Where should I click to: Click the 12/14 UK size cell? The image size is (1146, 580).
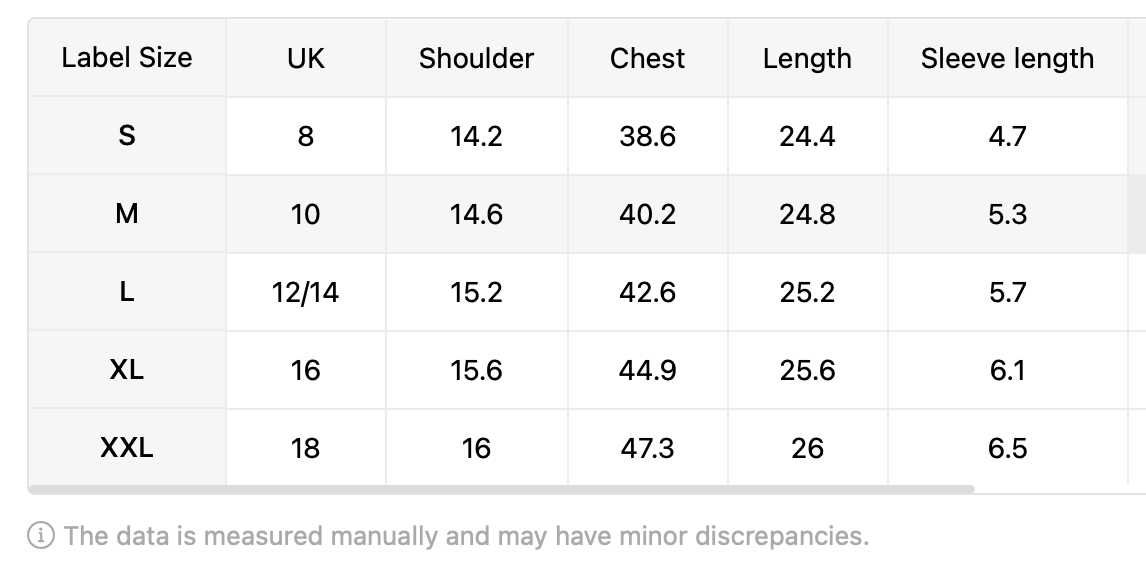[x=306, y=292]
